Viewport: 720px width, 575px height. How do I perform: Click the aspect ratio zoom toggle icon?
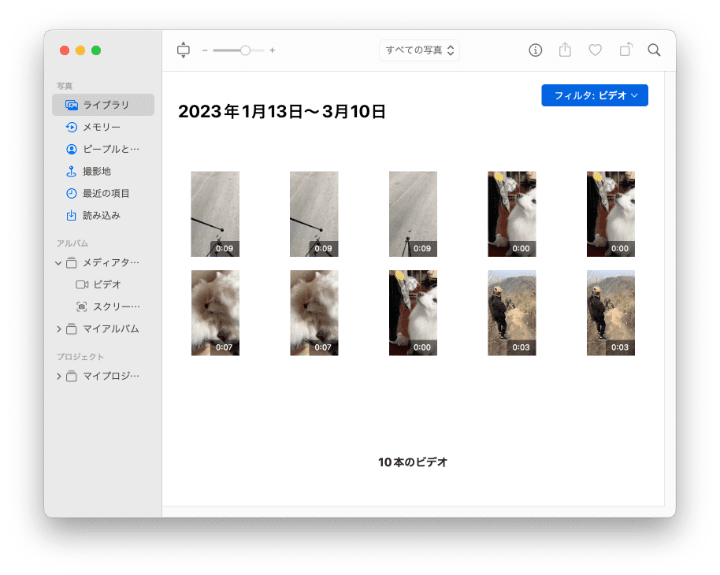coord(183,50)
